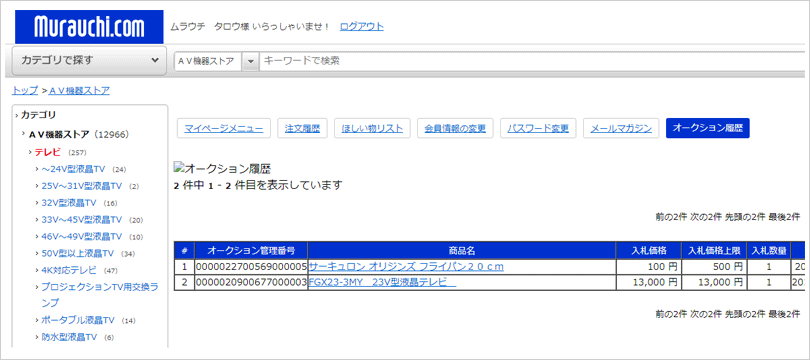
Task: Open 4K対応テレビ category
Action: pyautogui.click(x=69, y=270)
